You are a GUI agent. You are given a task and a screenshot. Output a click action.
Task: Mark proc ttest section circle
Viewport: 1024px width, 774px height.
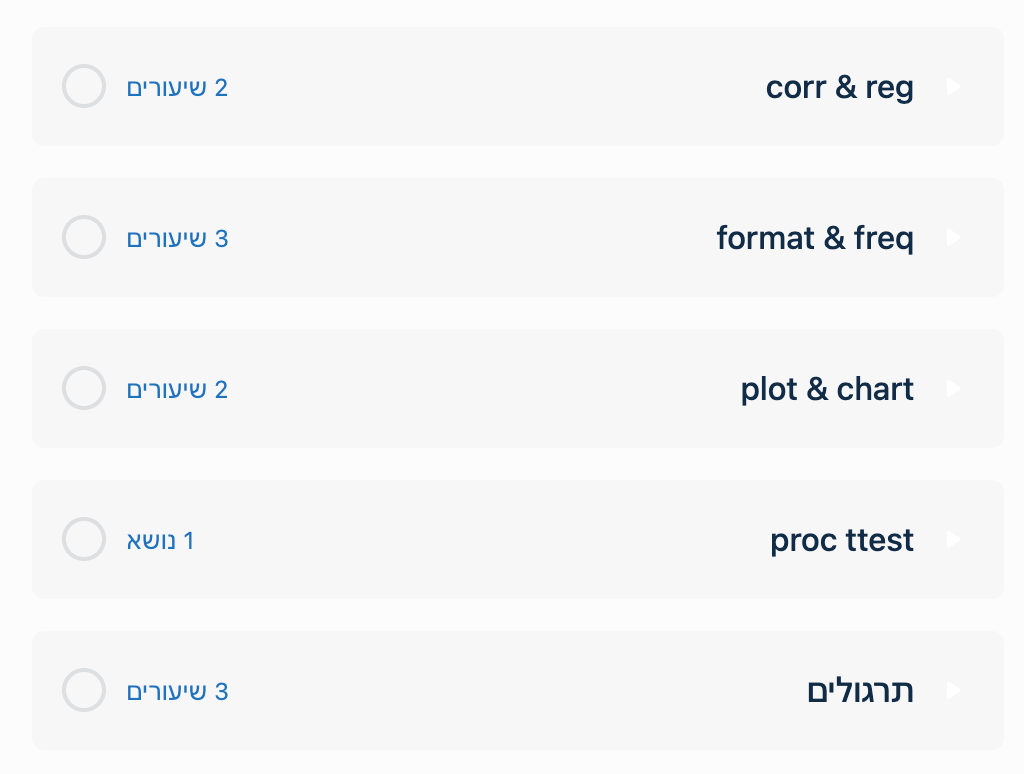[x=84, y=539]
